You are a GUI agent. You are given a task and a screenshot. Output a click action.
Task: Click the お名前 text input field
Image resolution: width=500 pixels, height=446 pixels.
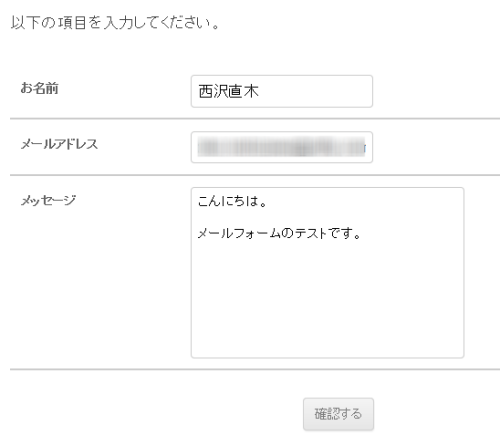[x=282, y=91]
